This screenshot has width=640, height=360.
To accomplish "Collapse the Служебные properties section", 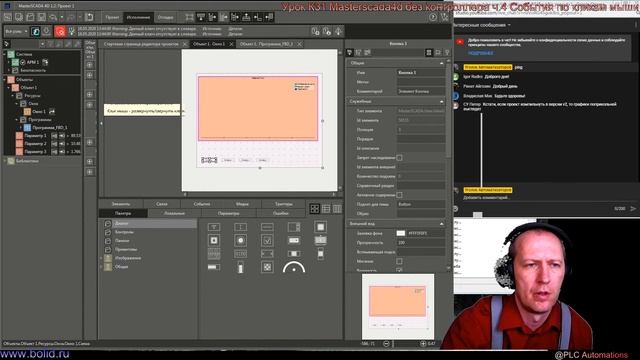I will [x=441, y=101].
